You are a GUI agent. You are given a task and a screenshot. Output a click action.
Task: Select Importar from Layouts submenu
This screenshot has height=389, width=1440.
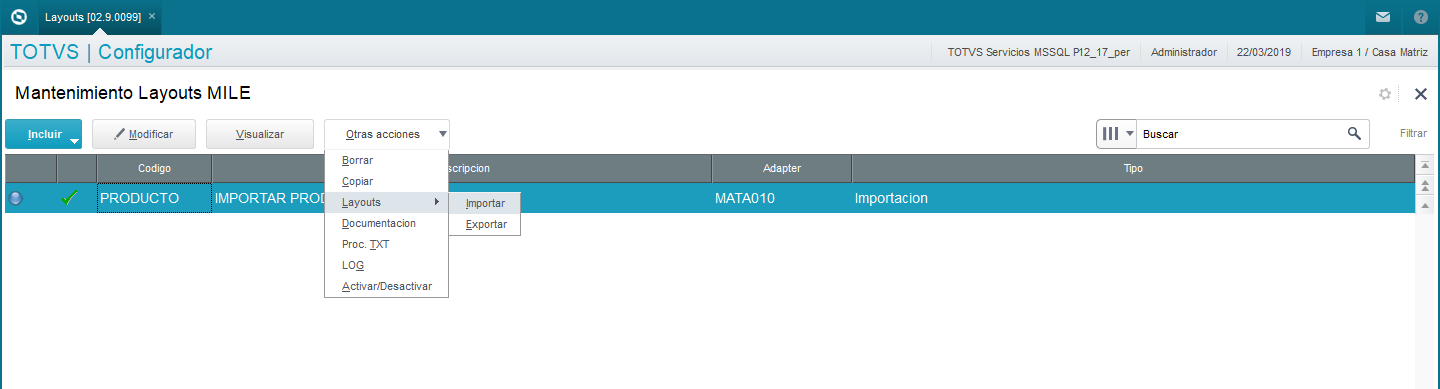(485, 203)
